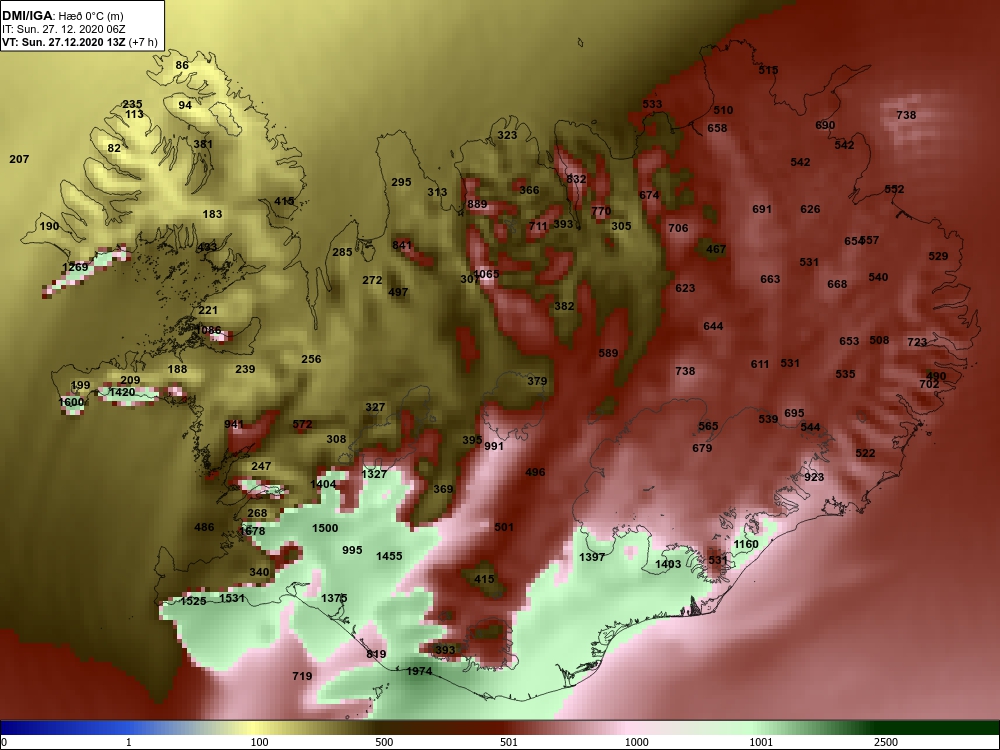
Task: Click the 991 value on the map
Action: coord(494,446)
